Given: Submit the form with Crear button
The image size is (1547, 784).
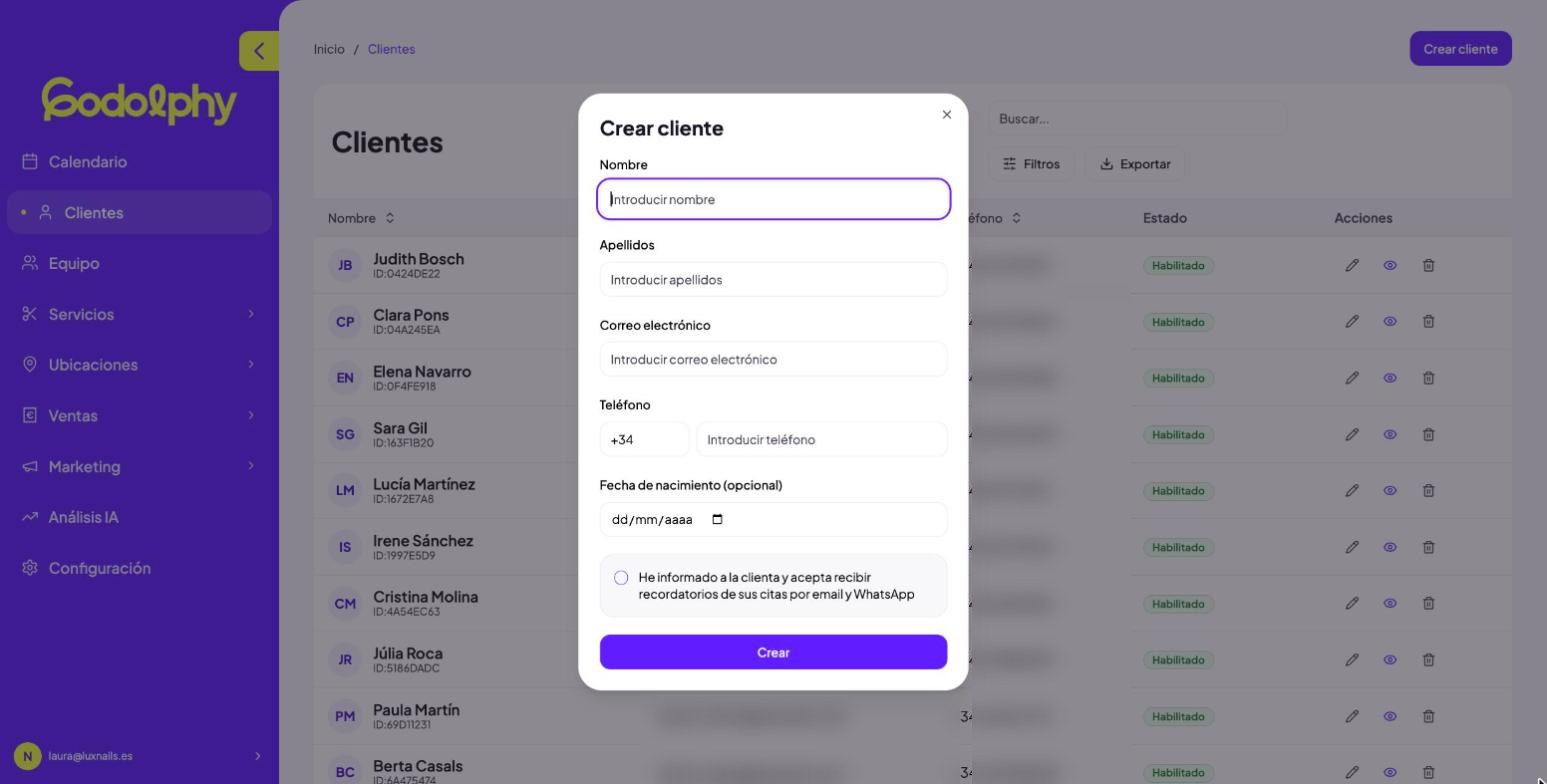Looking at the screenshot, I should (773, 652).
